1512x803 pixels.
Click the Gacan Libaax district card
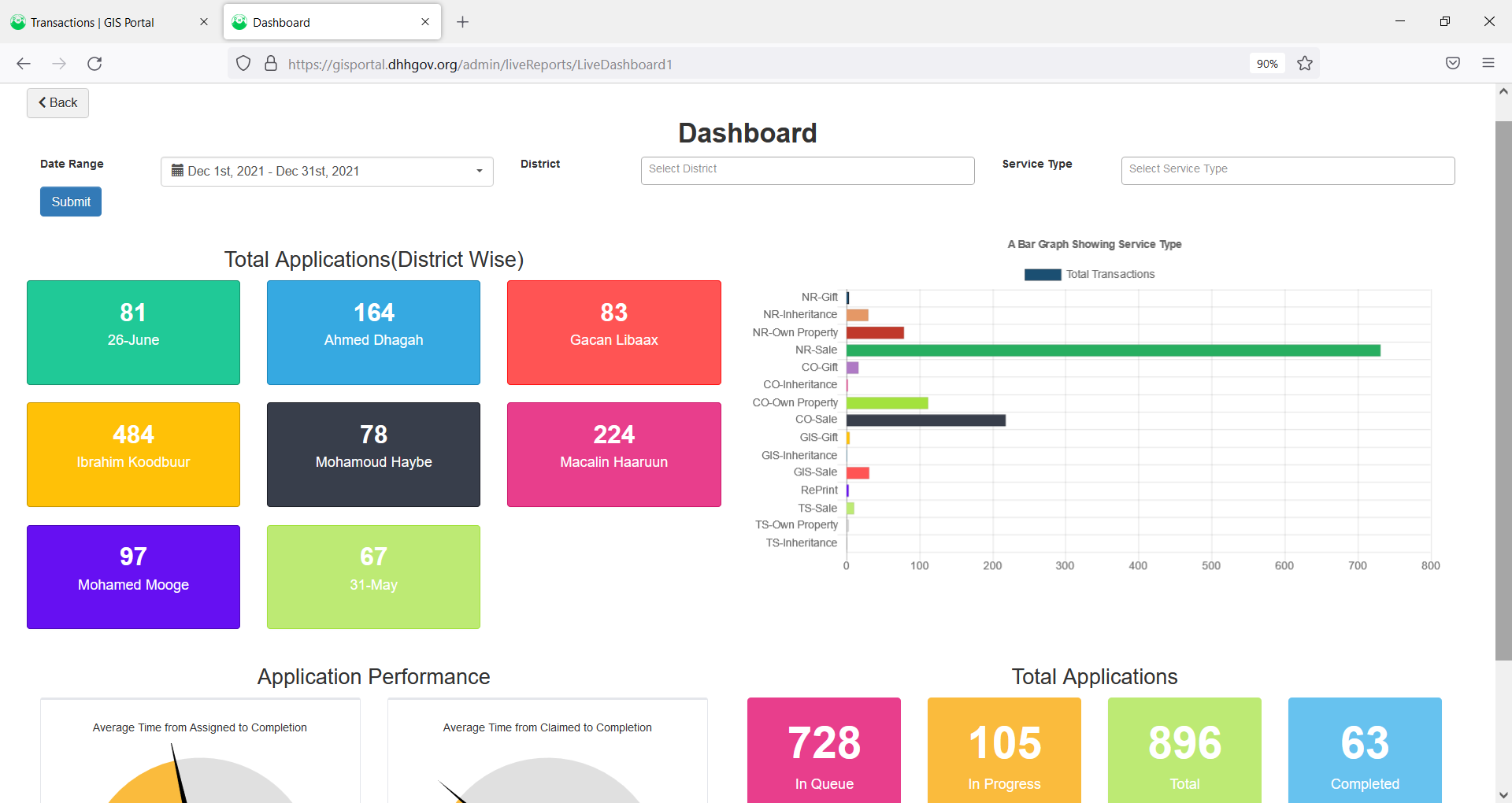point(614,332)
